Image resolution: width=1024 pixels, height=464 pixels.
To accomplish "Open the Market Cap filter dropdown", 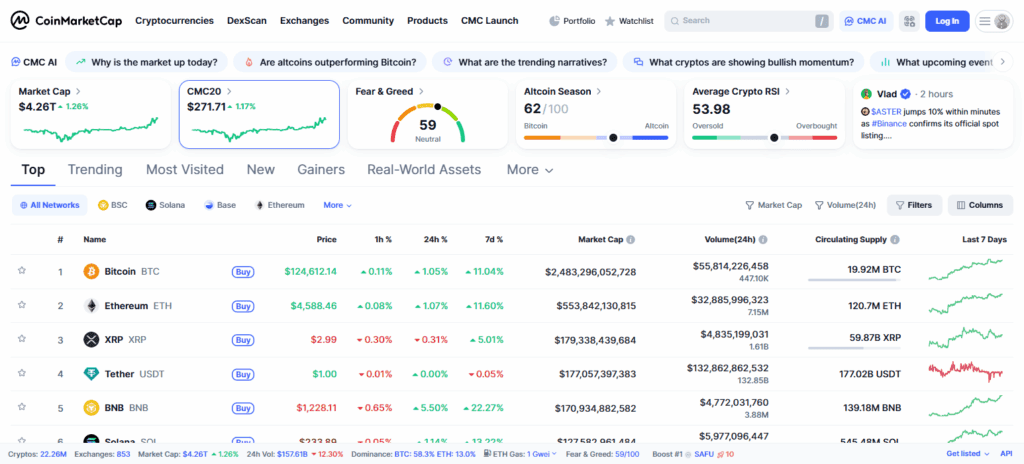I will pyautogui.click(x=773, y=205).
